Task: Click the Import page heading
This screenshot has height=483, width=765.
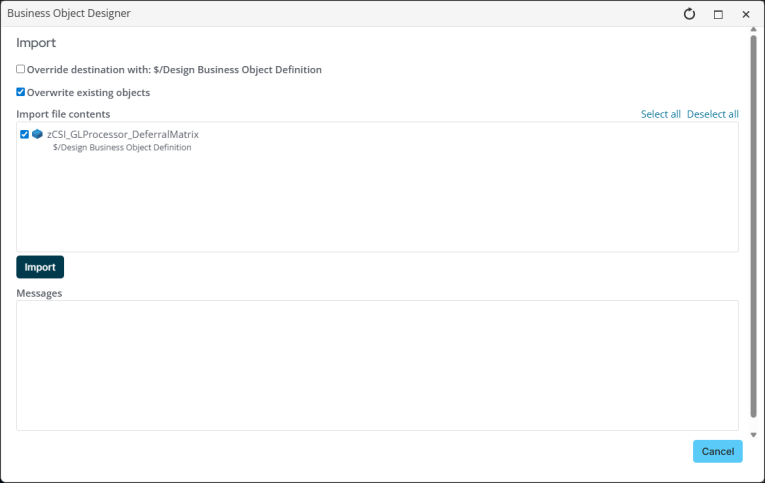Action: pos(36,43)
